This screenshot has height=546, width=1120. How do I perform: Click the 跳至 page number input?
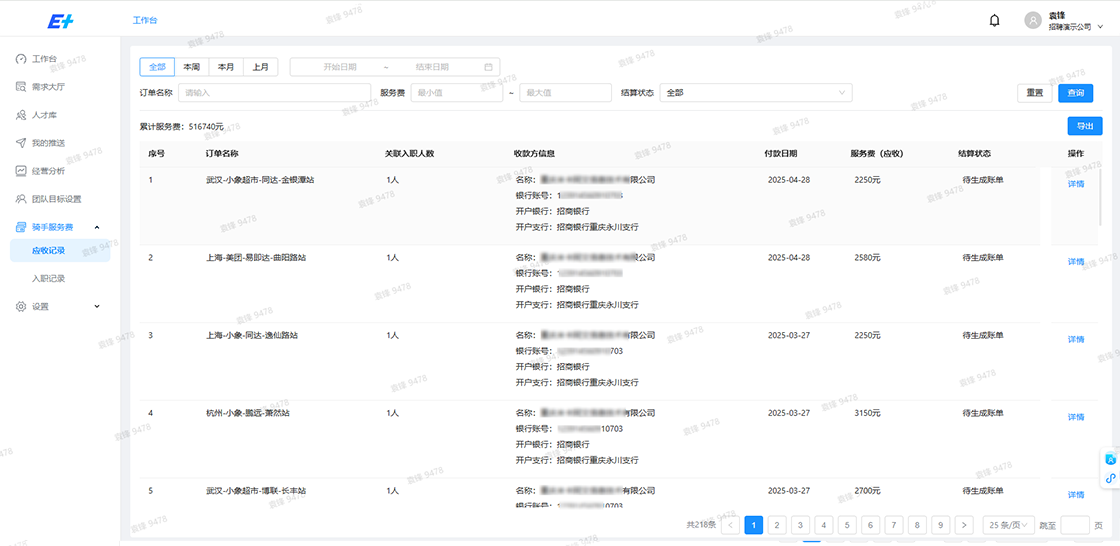click(1075, 525)
